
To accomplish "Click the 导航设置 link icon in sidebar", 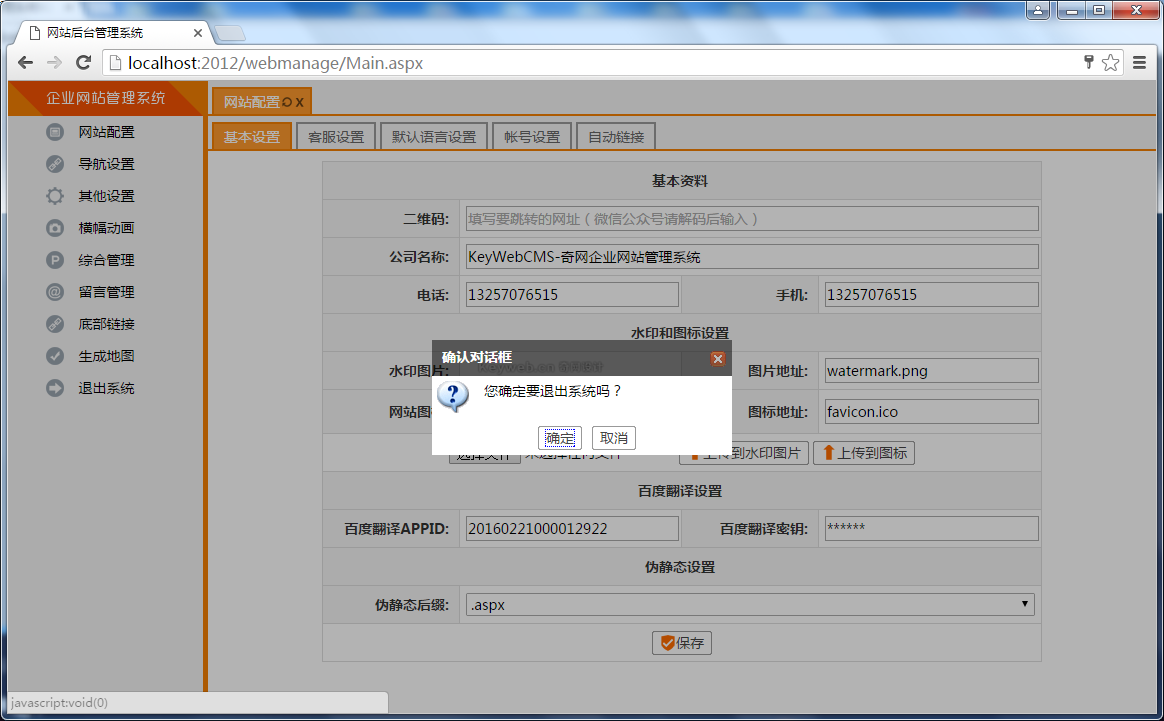I will click(55, 164).
